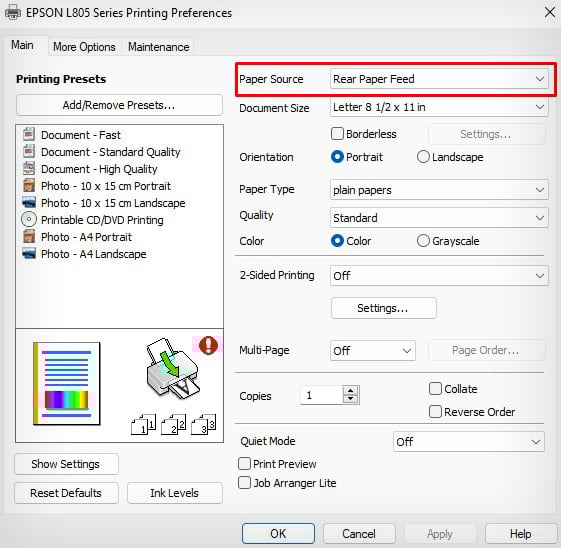Increase copies with up arrow

tap(350, 391)
